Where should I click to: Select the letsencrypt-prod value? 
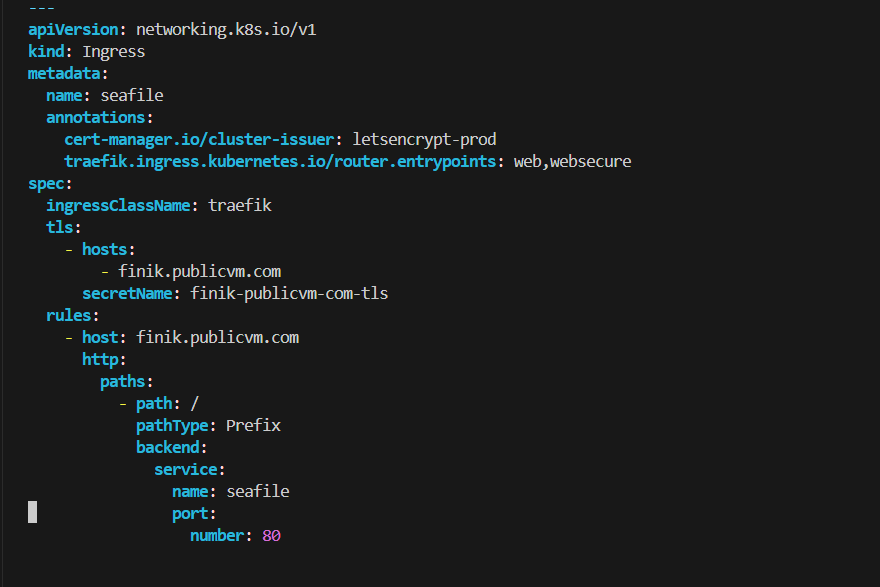(424, 140)
